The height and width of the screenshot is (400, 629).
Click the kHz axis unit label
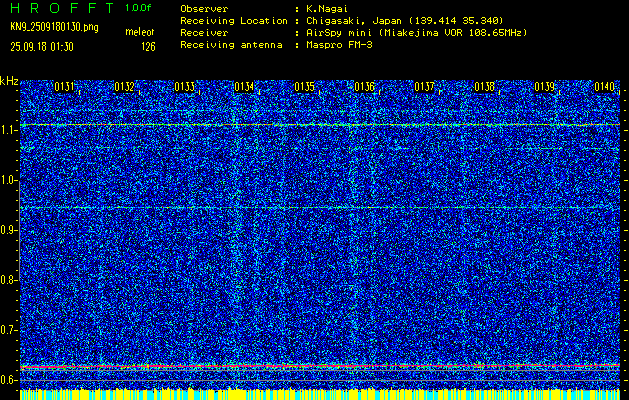(x=9, y=81)
